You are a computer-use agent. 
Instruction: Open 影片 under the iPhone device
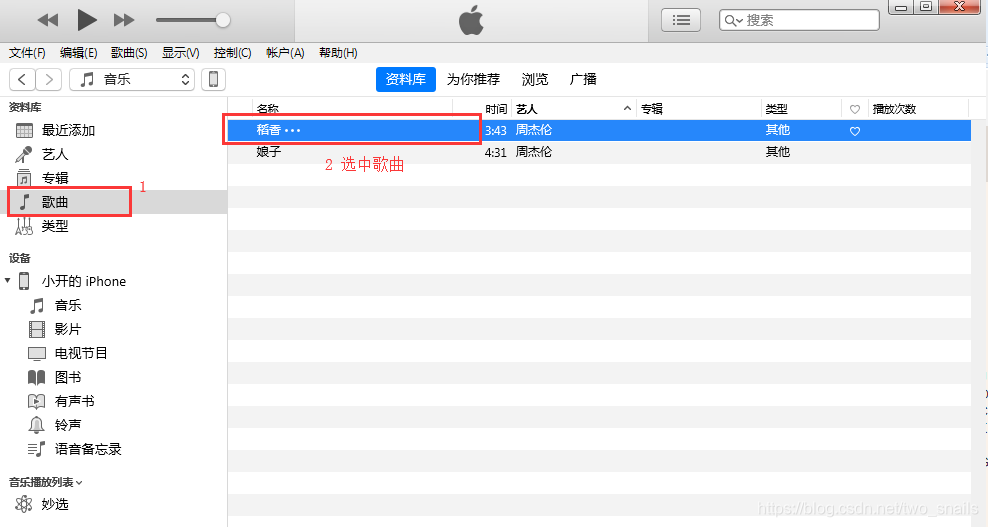pos(68,330)
